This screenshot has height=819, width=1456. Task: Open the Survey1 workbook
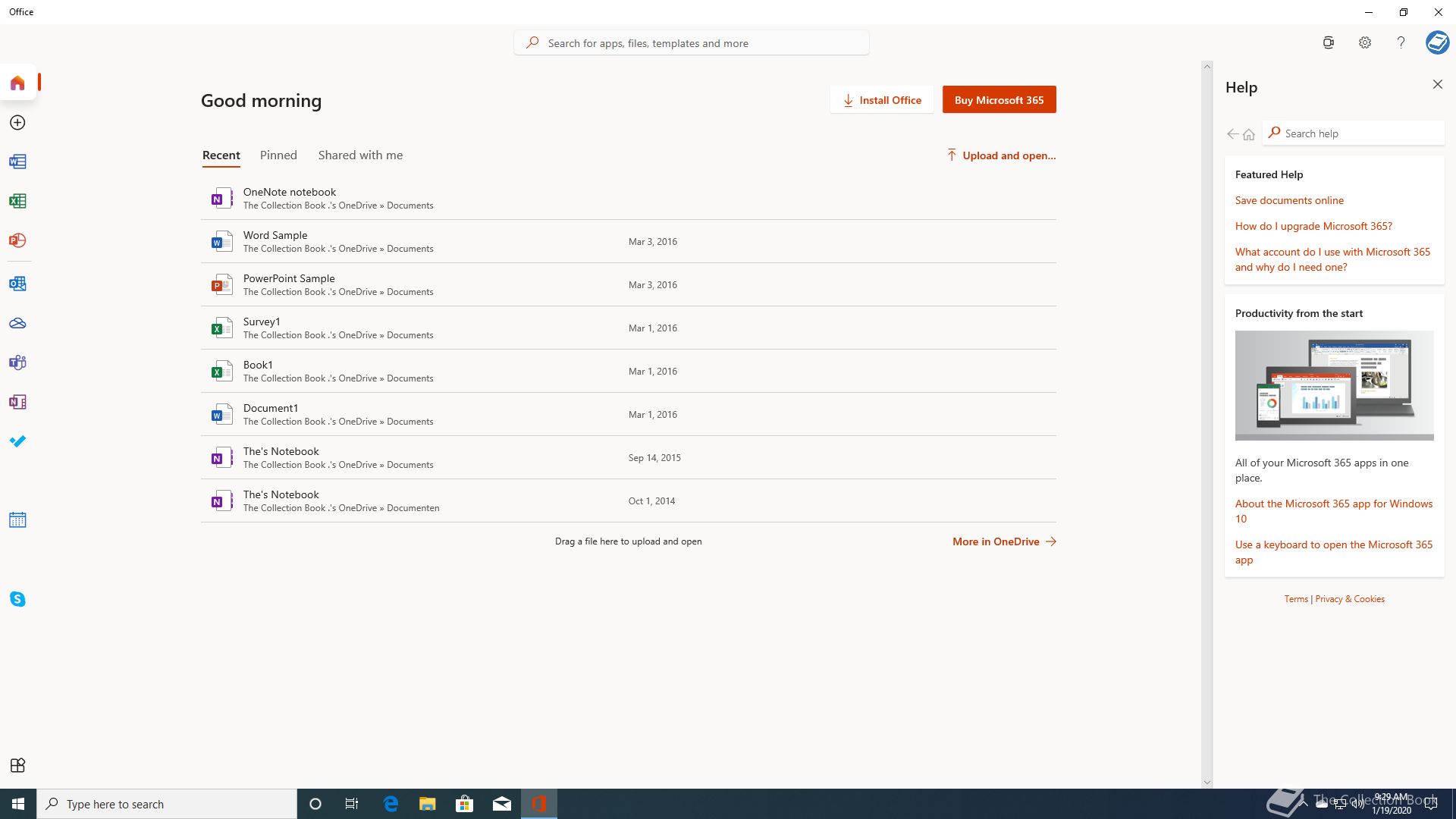(x=628, y=328)
